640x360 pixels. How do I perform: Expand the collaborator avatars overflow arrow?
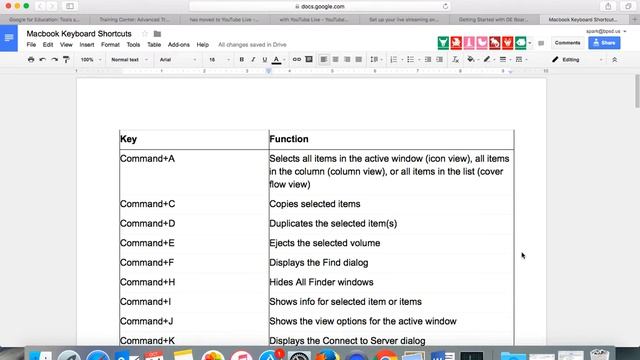point(530,43)
